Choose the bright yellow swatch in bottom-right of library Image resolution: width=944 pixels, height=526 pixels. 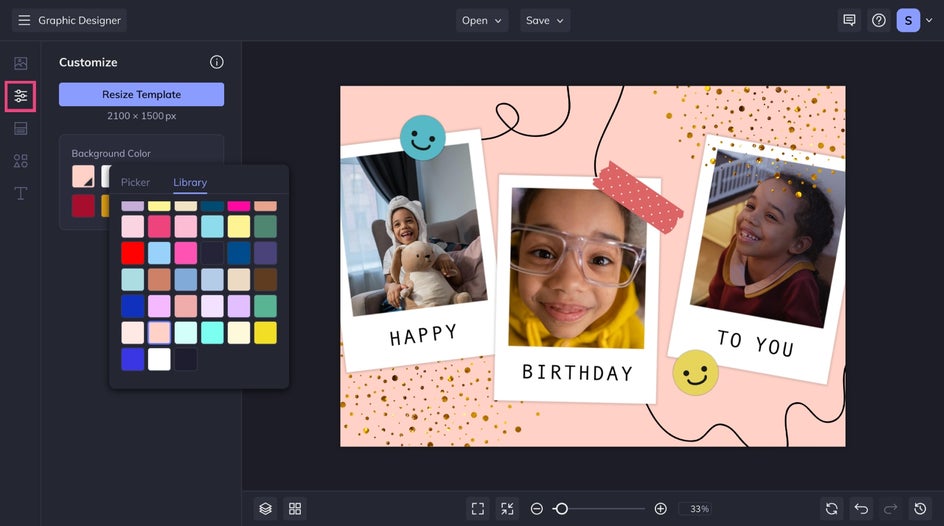[265, 333]
